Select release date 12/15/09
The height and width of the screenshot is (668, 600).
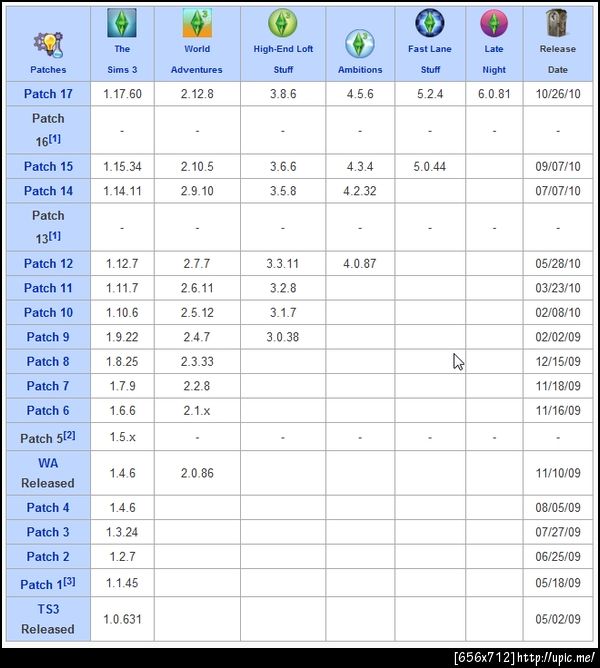click(558, 362)
